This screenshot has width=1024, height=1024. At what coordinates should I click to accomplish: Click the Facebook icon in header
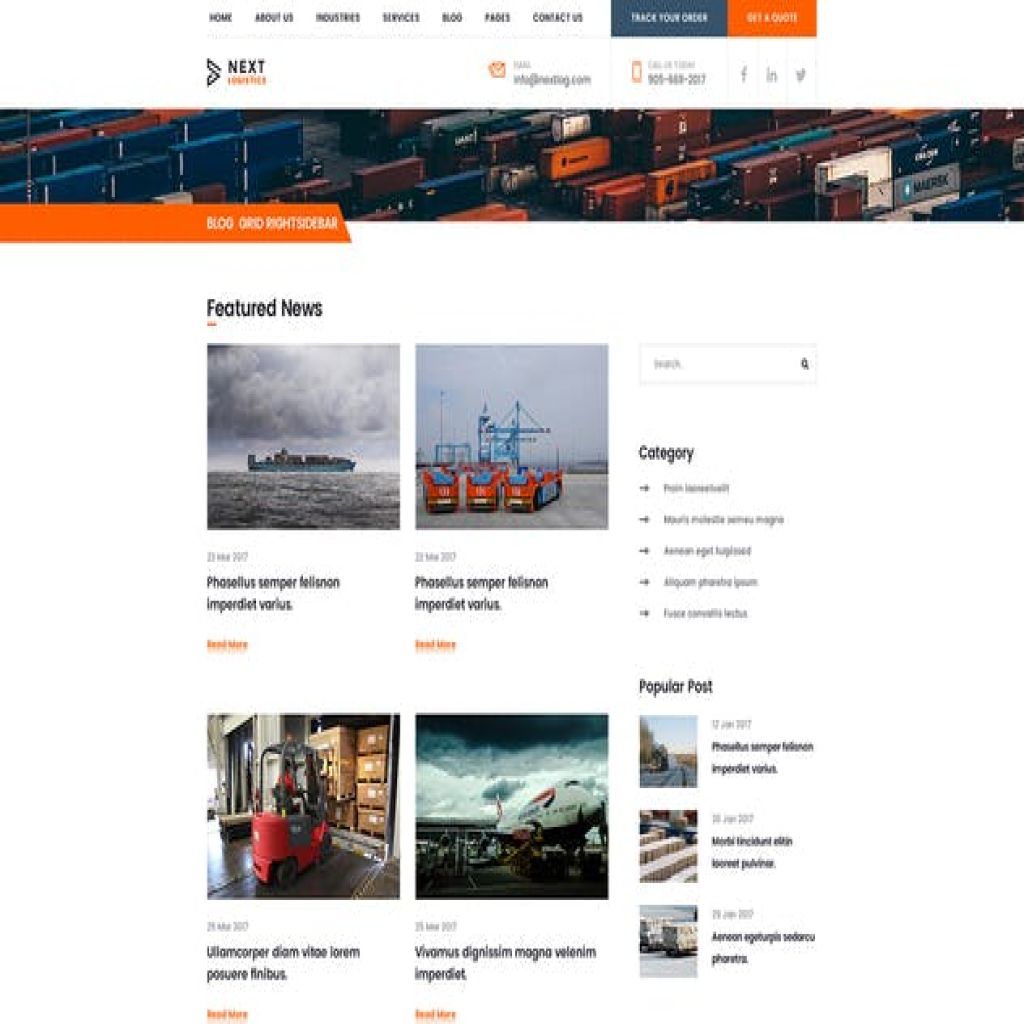pos(743,75)
